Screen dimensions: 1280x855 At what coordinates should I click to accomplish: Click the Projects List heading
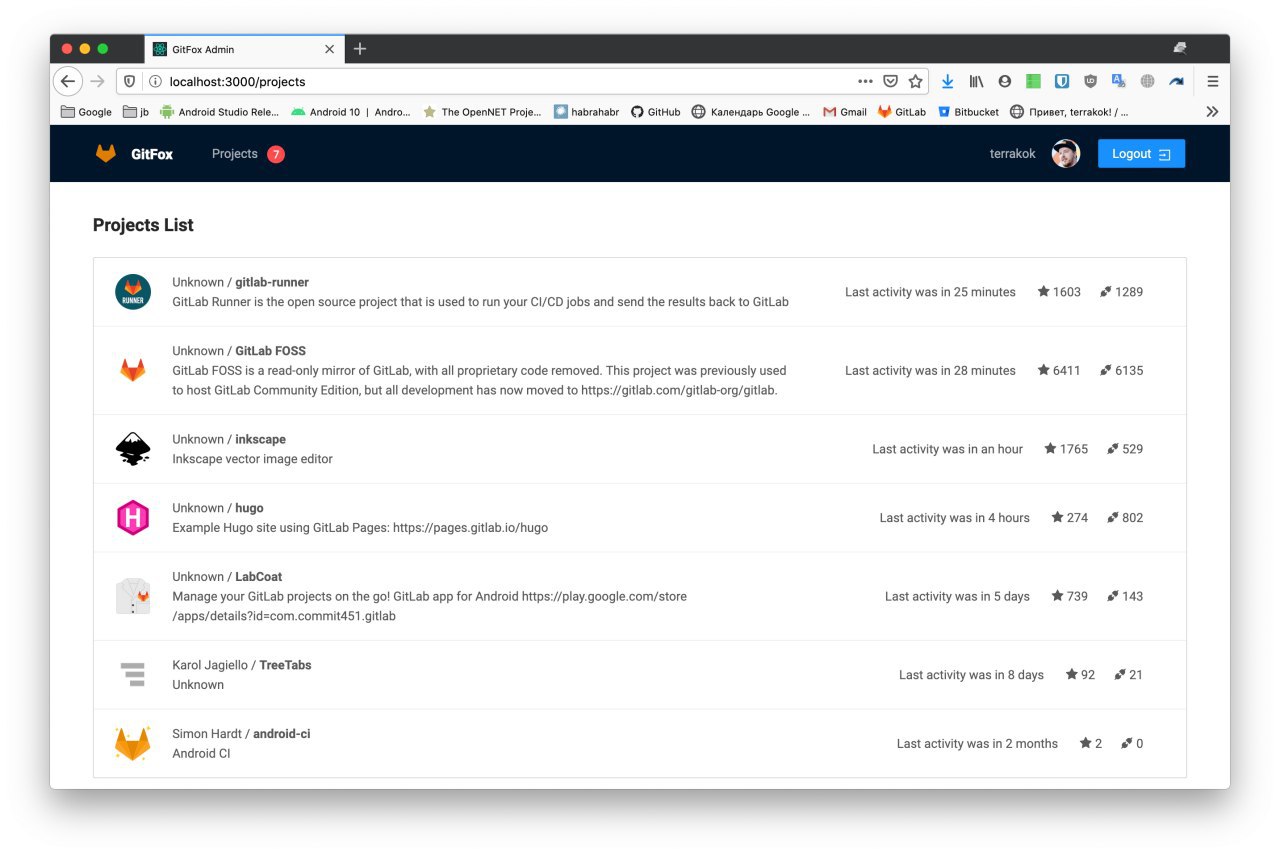pos(143,225)
